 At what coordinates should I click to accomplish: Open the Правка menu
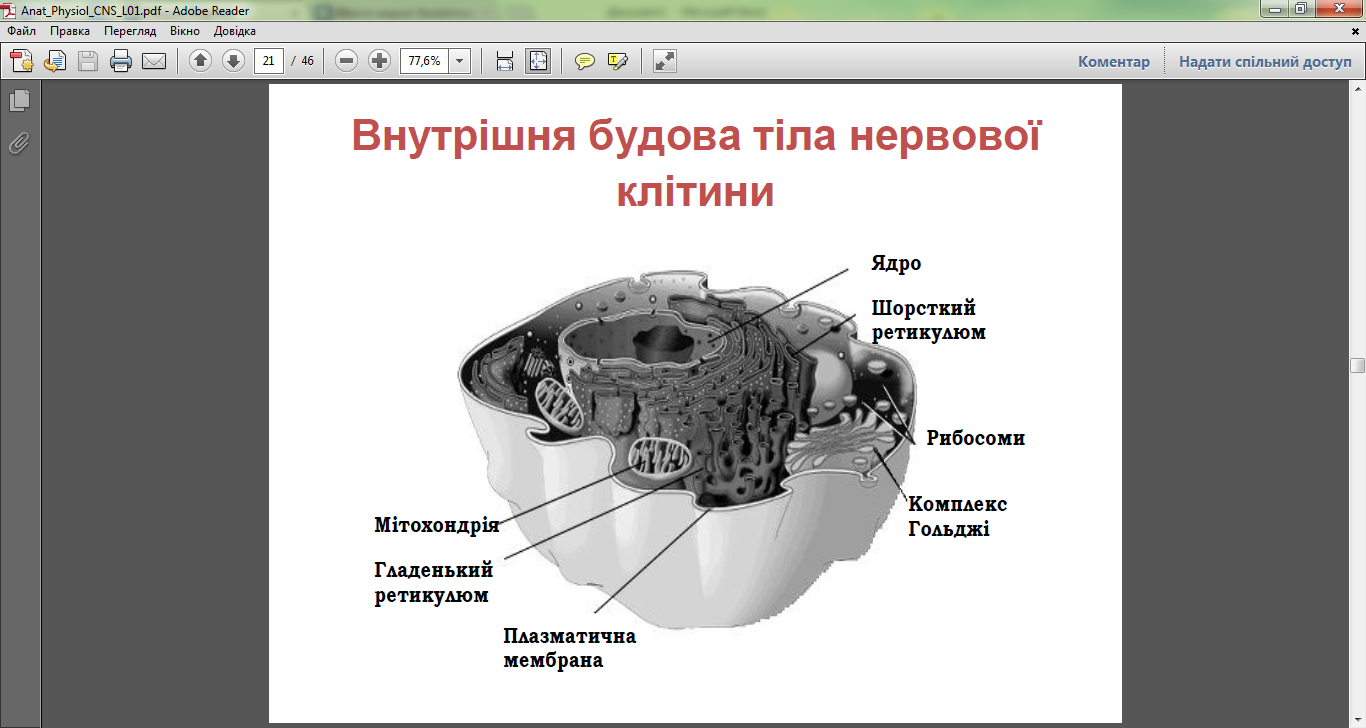(70, 31)
